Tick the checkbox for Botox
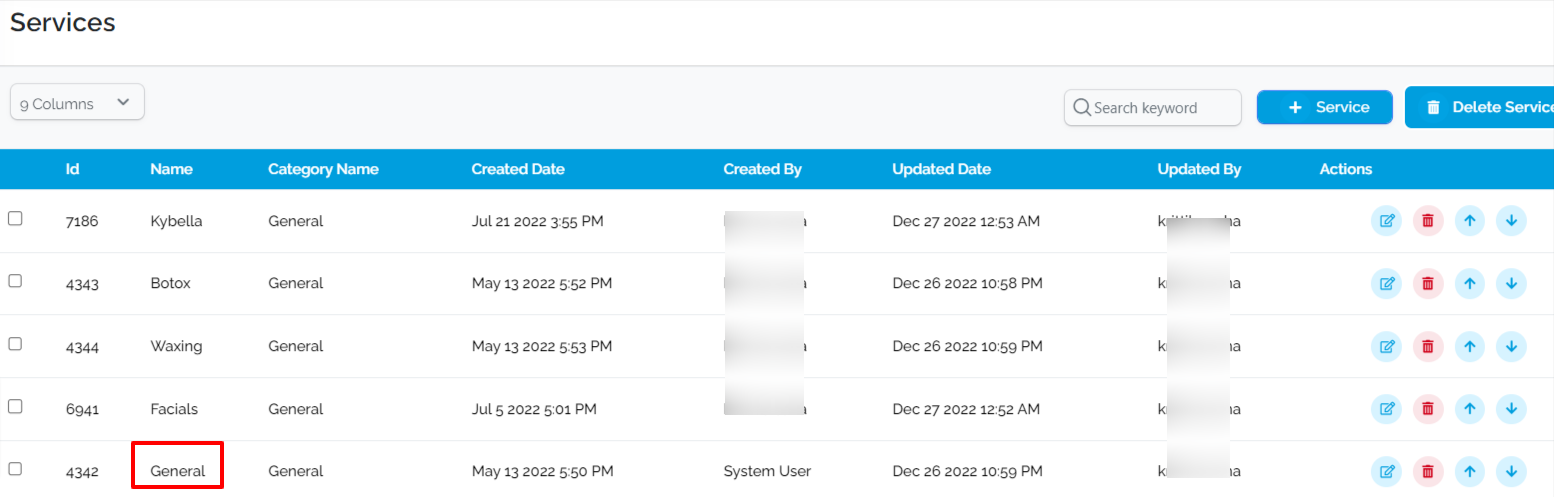The image size is (1554, 497). coord(15,282)
